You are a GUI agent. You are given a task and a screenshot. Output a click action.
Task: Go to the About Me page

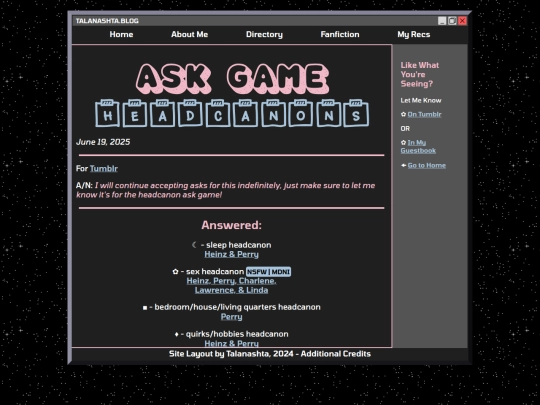click(189, 34)
